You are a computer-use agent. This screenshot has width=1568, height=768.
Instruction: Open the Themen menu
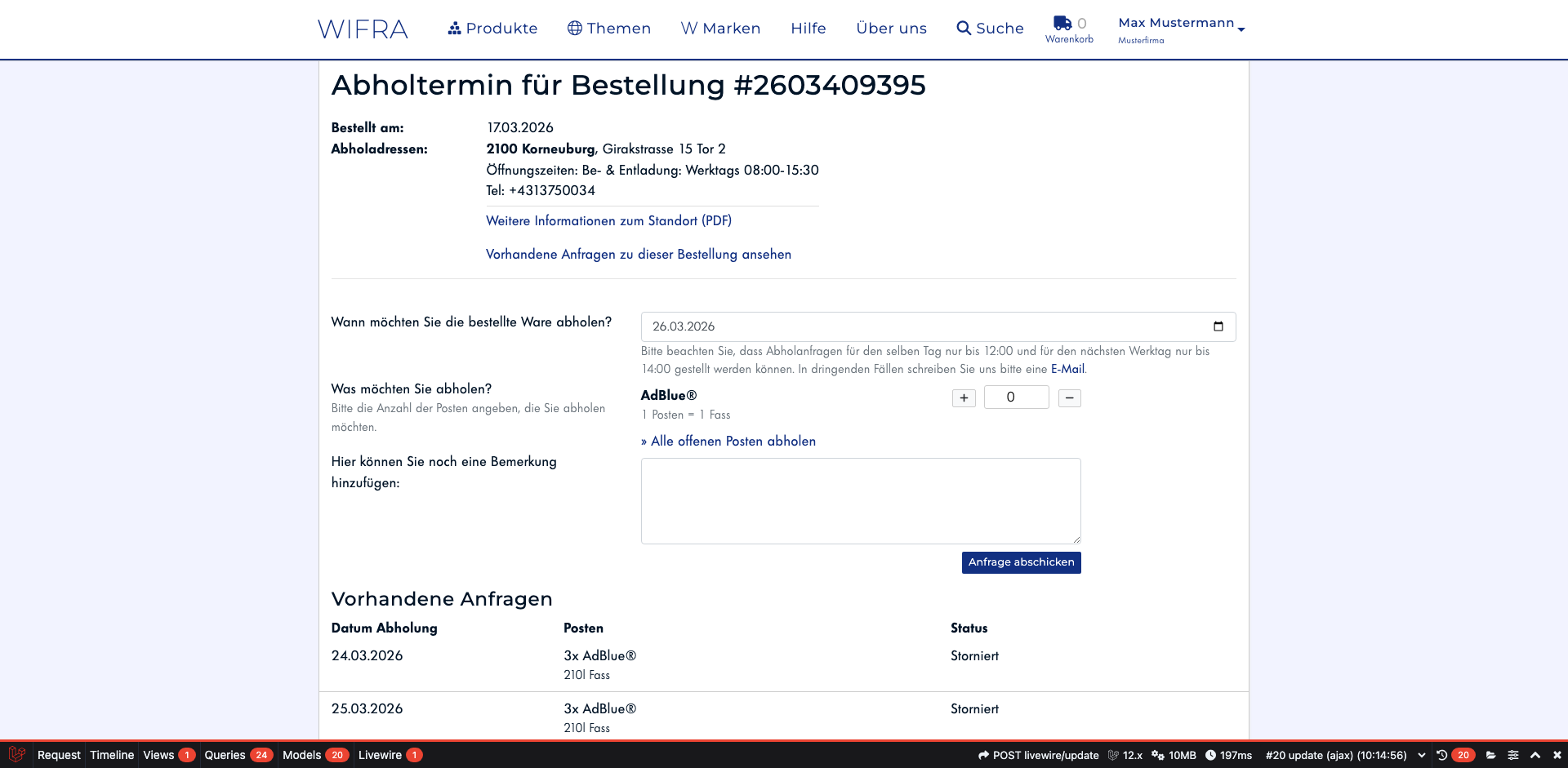click(x=608, y=28)
